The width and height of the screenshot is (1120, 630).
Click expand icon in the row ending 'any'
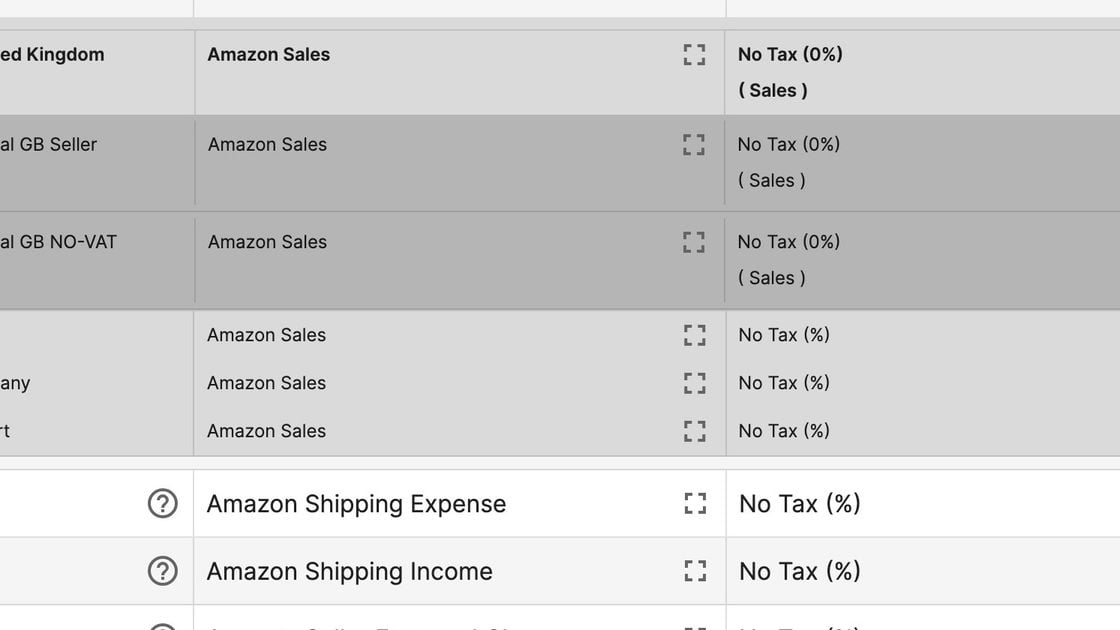coord(694,384)
